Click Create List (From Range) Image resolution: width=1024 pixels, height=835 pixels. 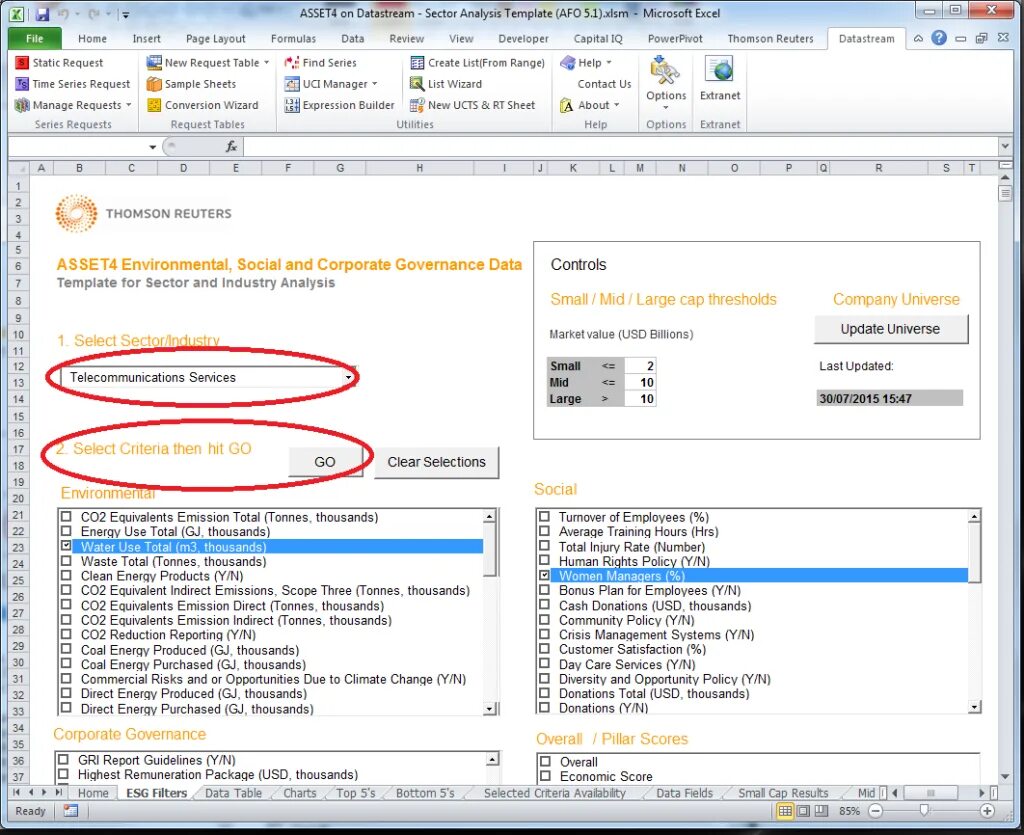[x=477, y=63]
